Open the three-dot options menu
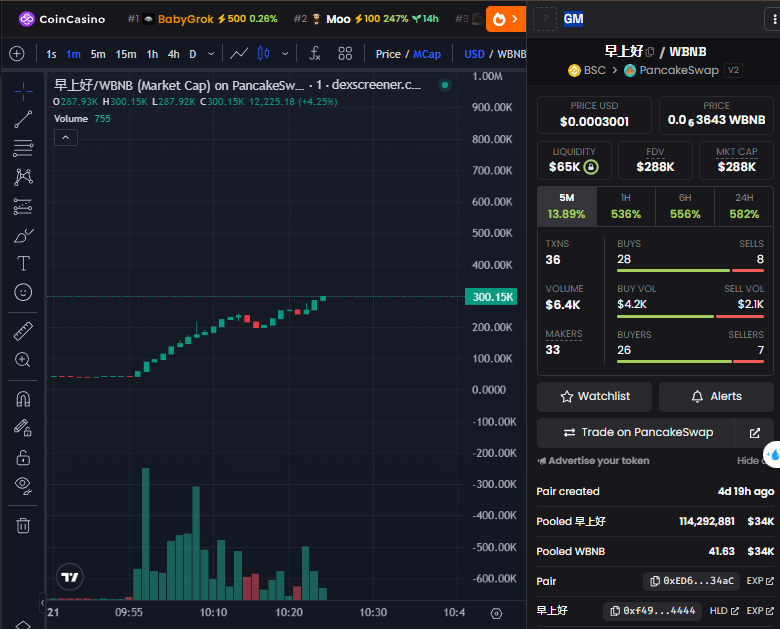The height and width of the screenshot is (629, 780). pos(773,19)
